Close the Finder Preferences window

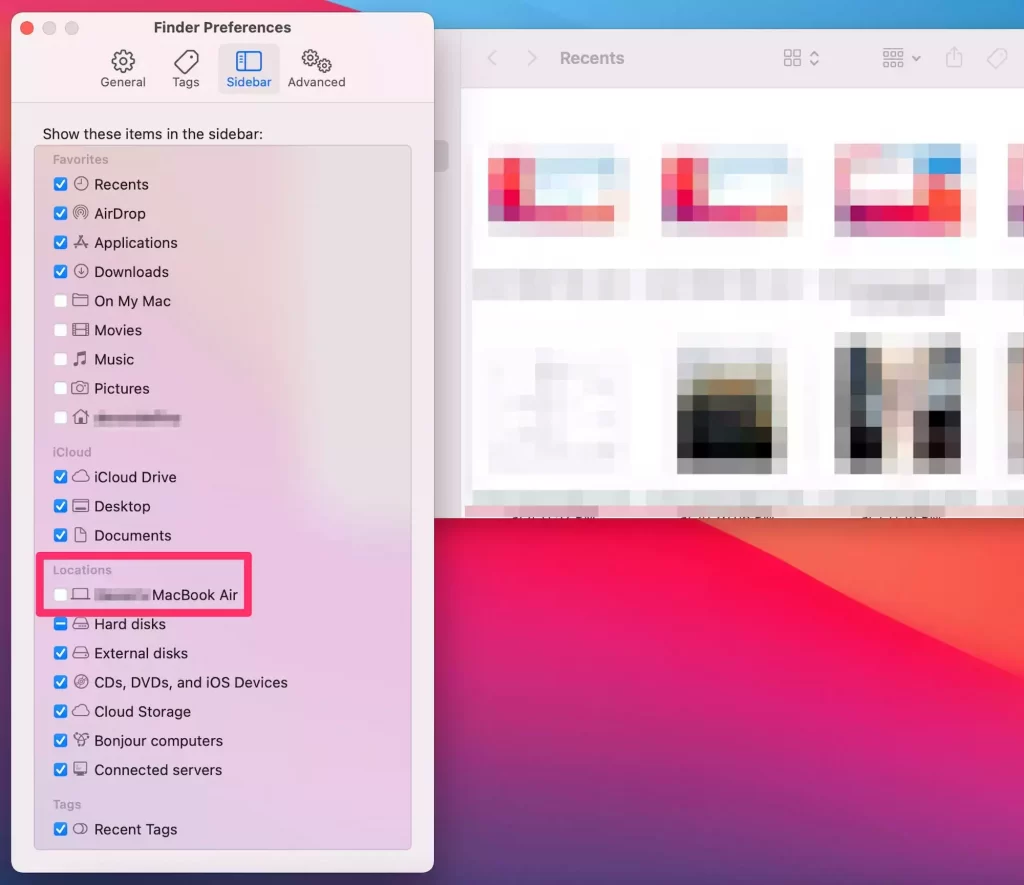[27, 28]
